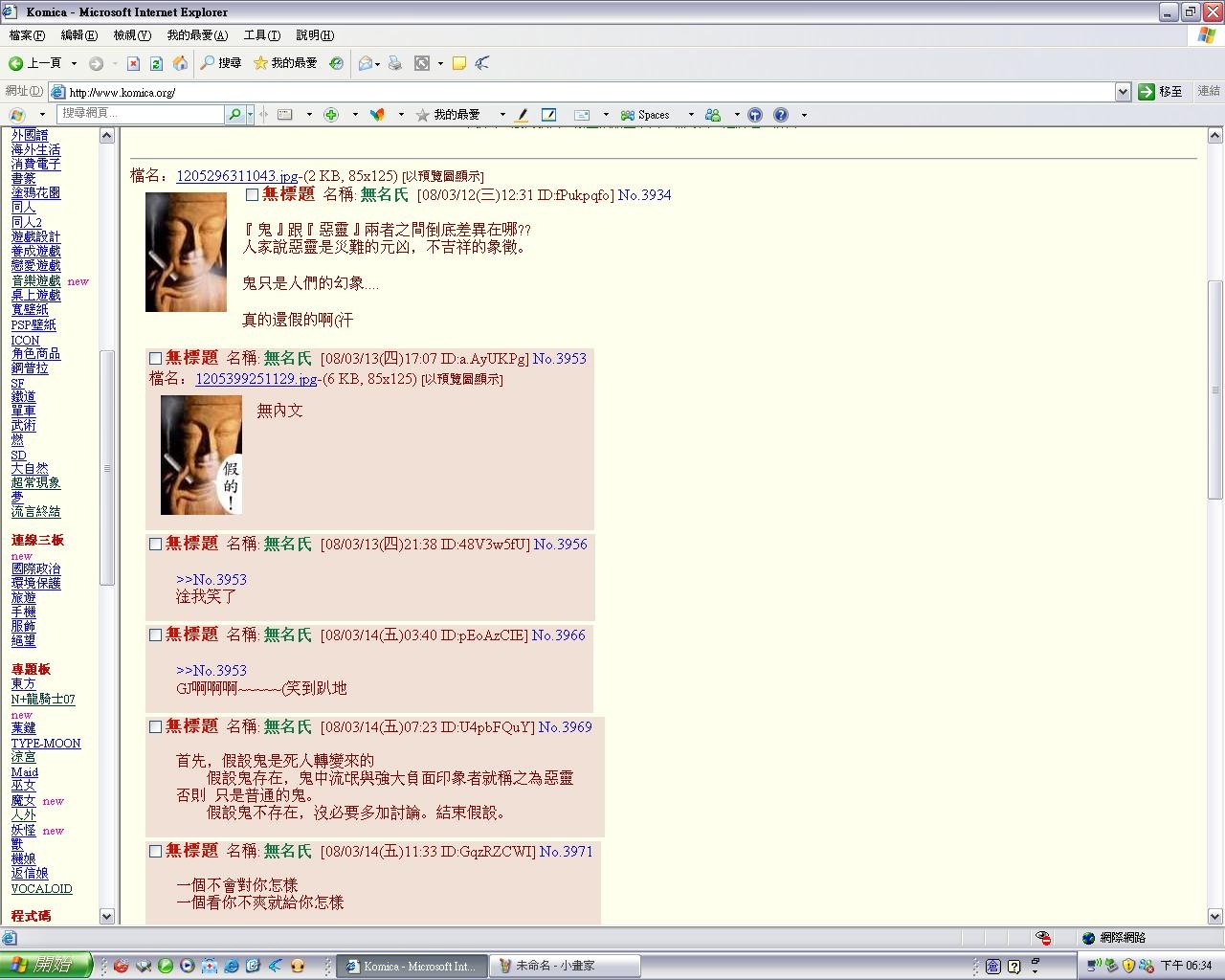This screenshot has height=980, width=1225.
Task: Click the people contacts icon in Live toolbar
Action: (x=713, y=115)
